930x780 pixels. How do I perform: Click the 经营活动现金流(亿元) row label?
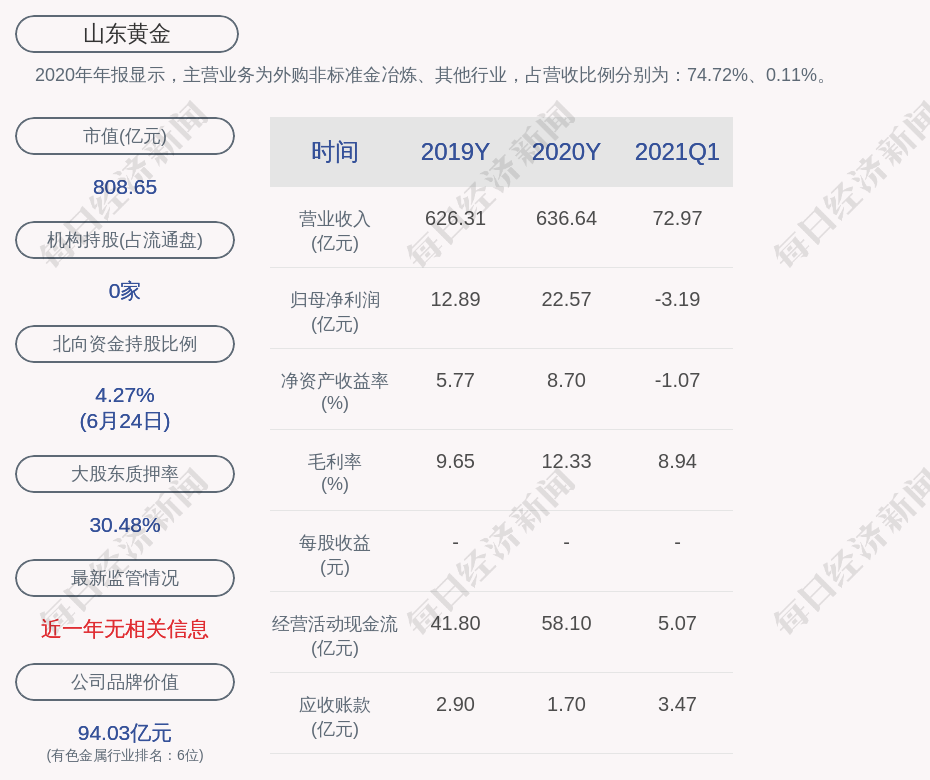[x=335, y=636]
